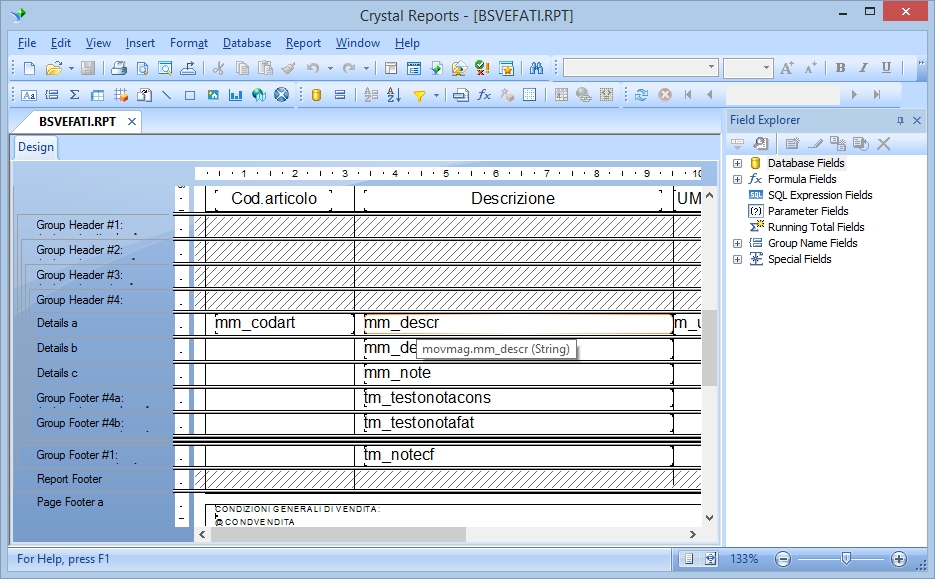The width and height of the screenshot is (935, 579).
Task: Expand the Database Fields tree node
Action: (x=737, y=163)
